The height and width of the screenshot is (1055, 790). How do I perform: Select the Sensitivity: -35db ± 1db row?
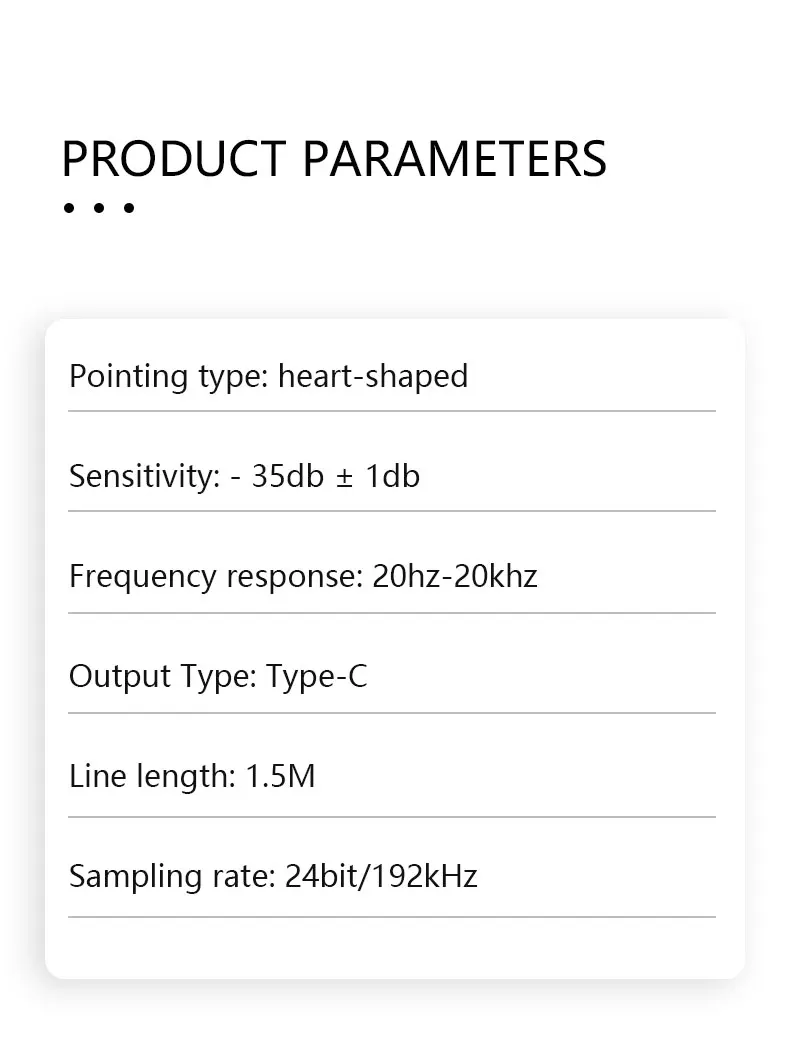coord(392,476)
